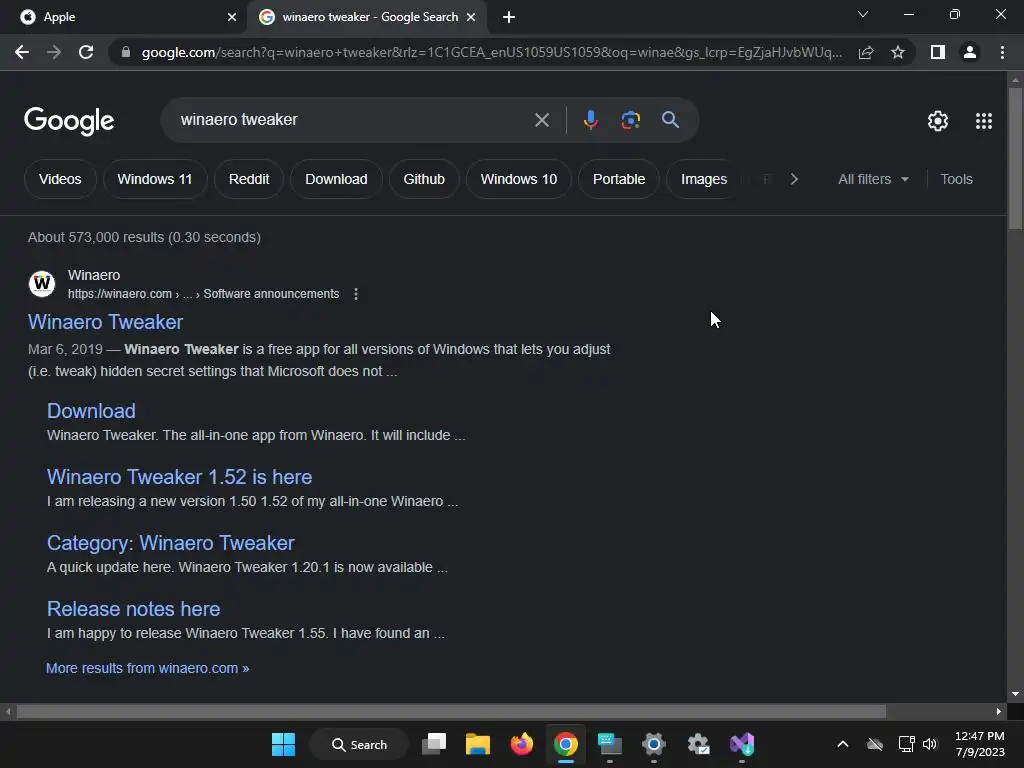The image size is (1024, 768).
Task: Expand the All filters dropdown
Action: tap(873, 179)
